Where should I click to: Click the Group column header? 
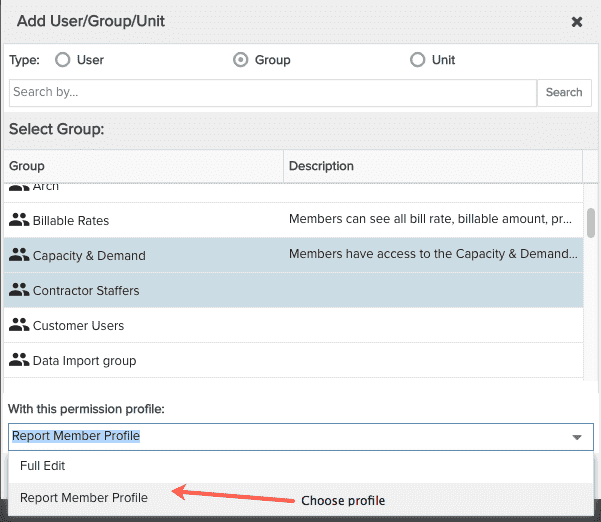pos(143,166)
